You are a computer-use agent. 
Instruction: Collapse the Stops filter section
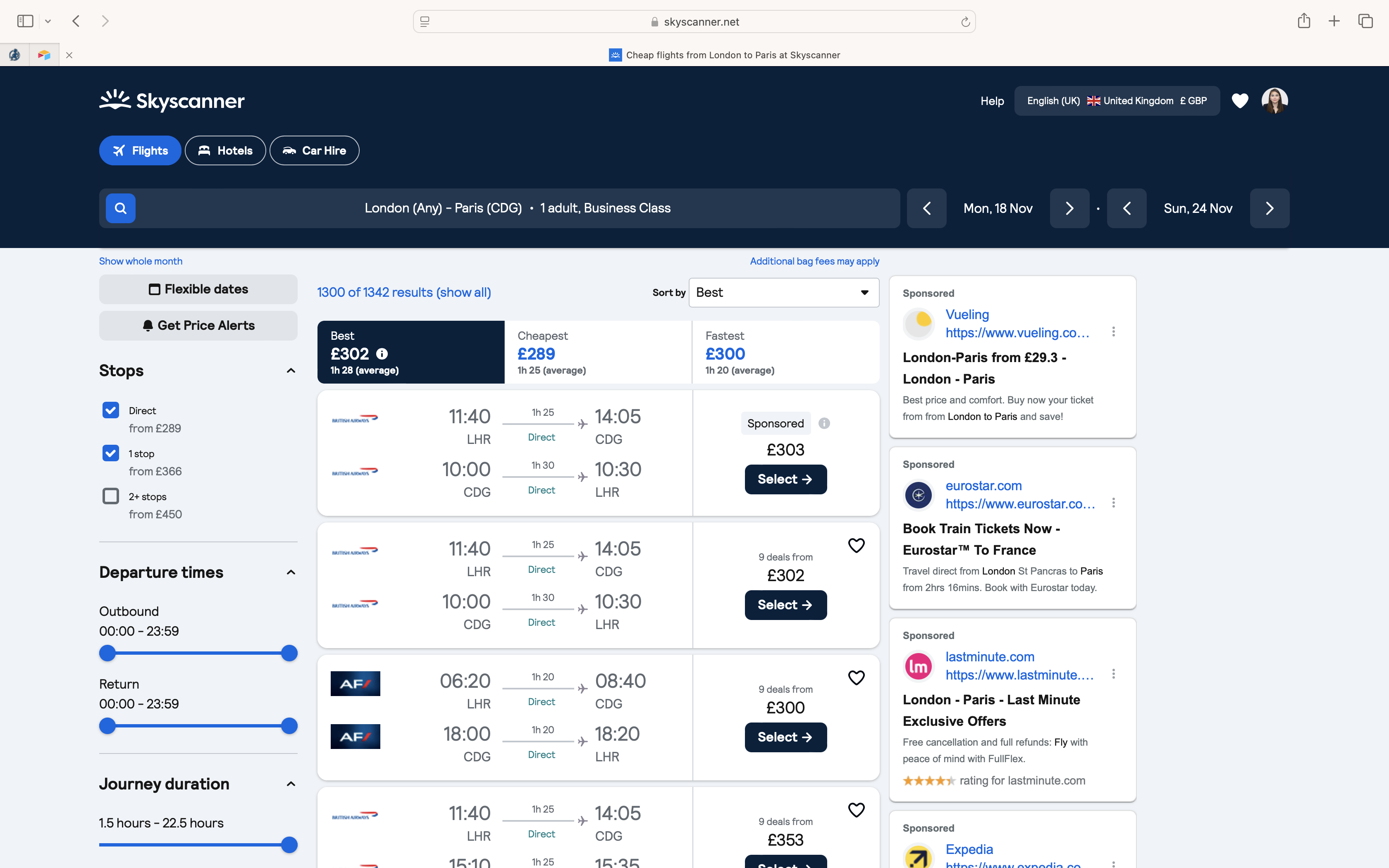(x=291, y=371)
